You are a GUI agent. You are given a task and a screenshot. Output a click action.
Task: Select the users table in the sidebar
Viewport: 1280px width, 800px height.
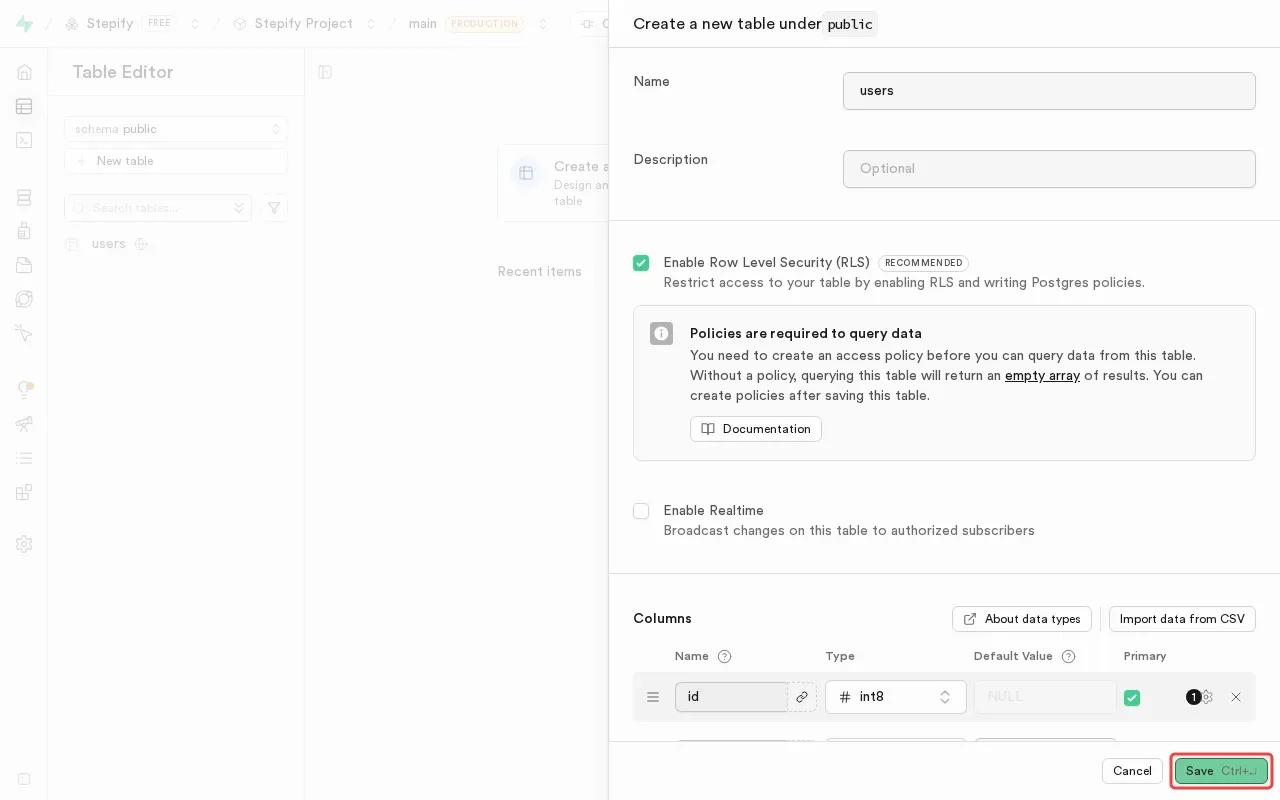pyautogui.click(x=108, y=243)
